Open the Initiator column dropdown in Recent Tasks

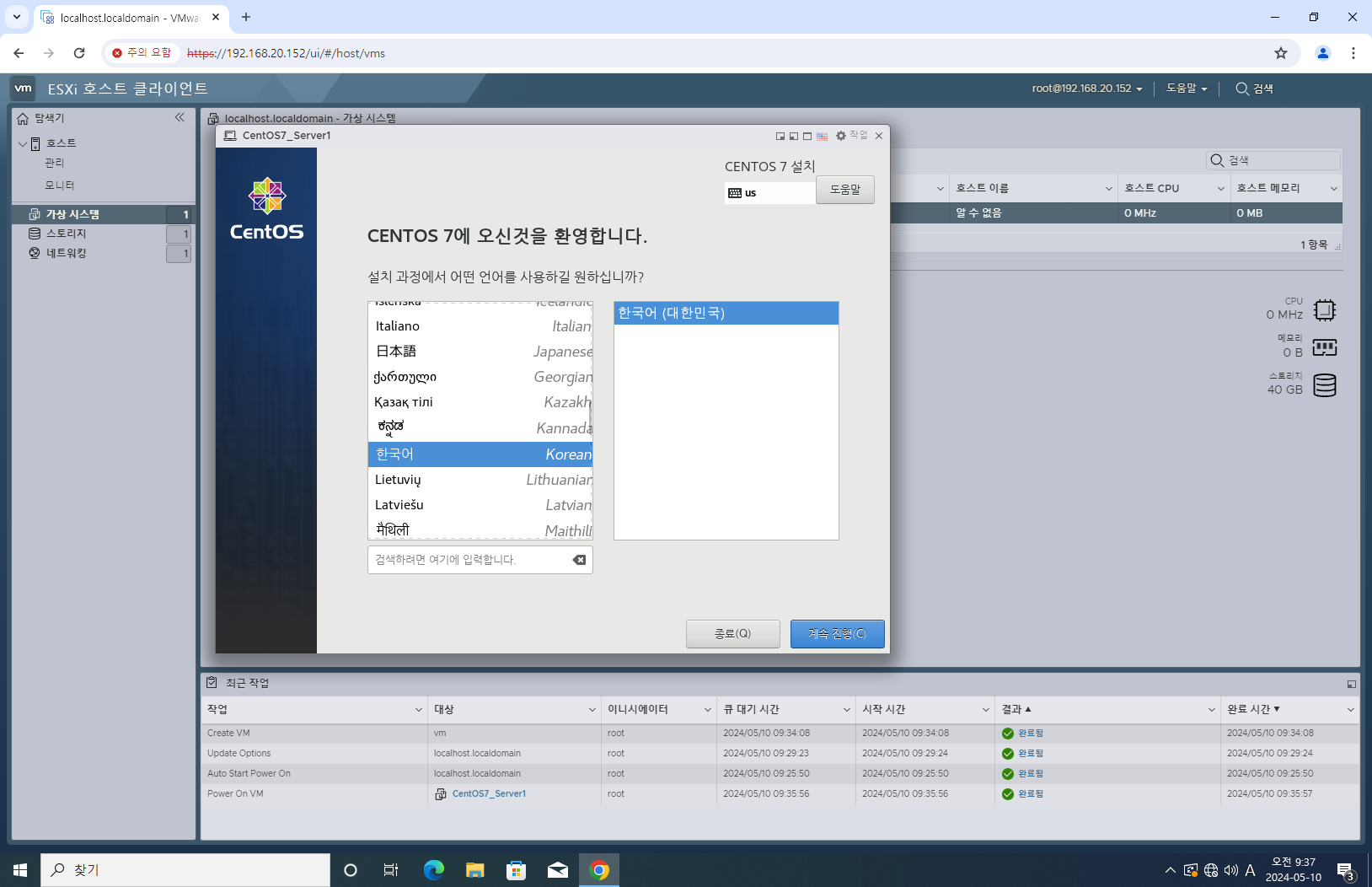click(708, 710)
